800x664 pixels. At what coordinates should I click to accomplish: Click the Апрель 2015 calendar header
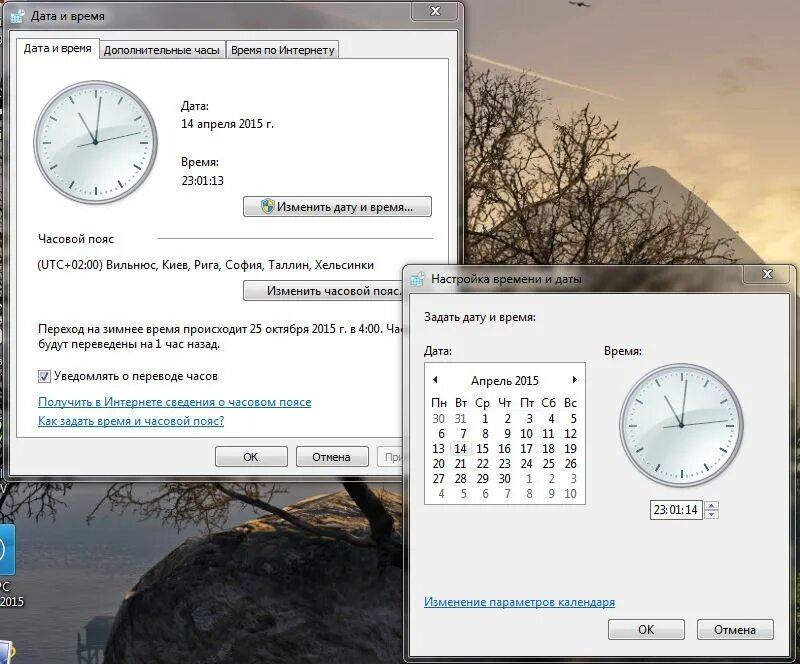click(x=505, y=381)
